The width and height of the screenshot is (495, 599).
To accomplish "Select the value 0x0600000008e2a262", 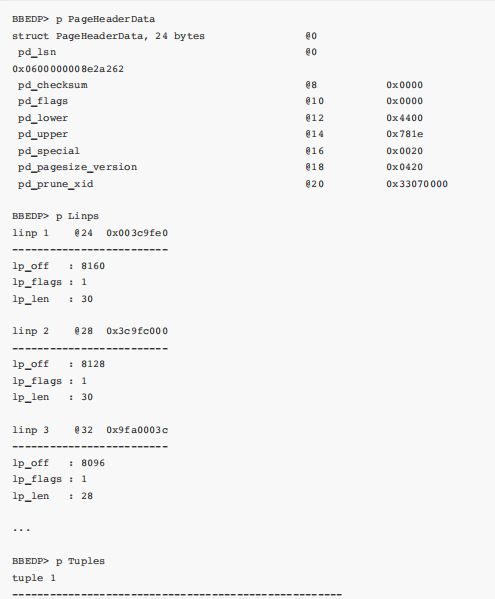I will point(68,69).
